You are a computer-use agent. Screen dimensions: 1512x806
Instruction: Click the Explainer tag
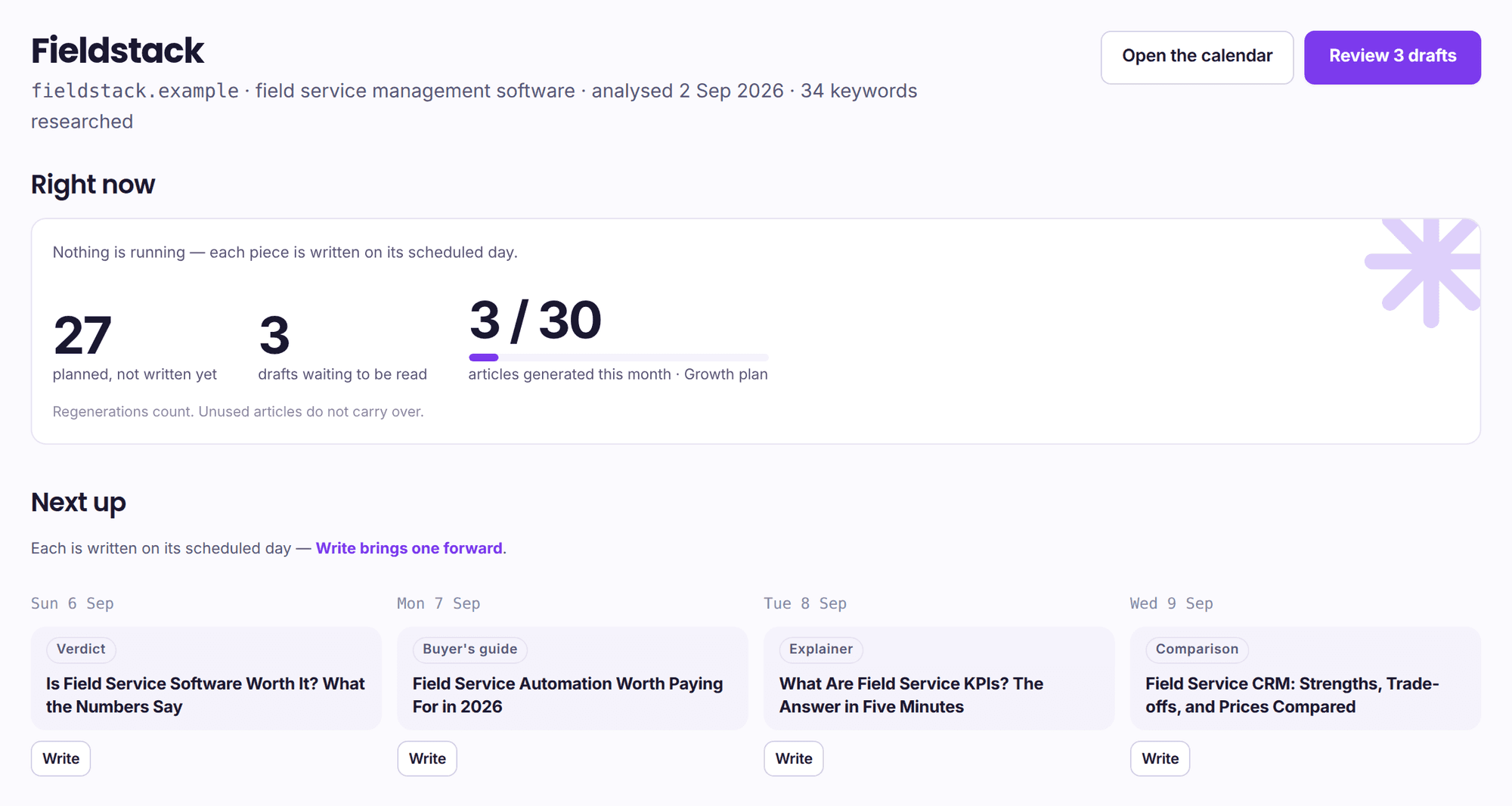(x=820, y=649)
